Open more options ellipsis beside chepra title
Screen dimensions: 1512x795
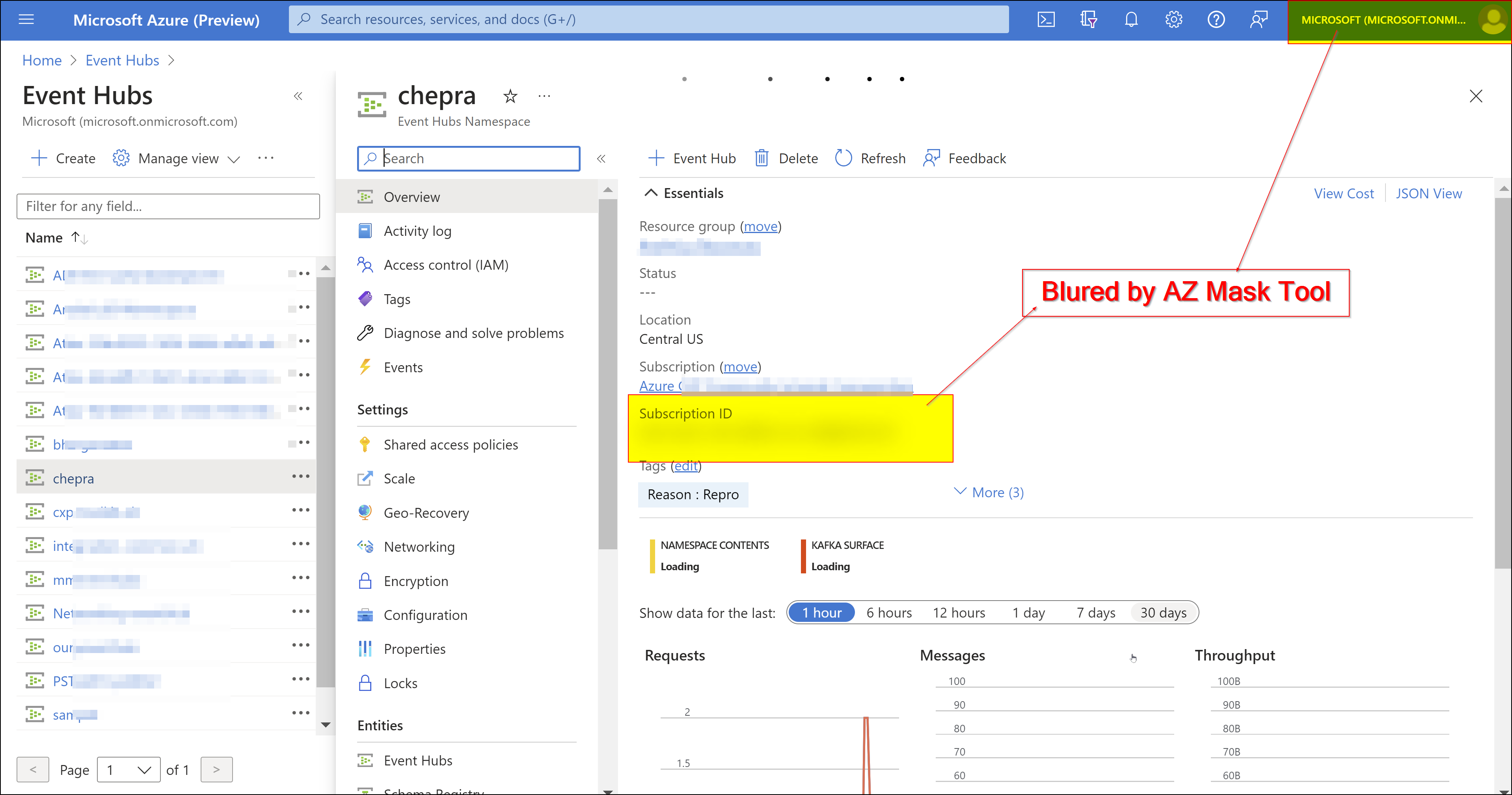click(544, 96)
